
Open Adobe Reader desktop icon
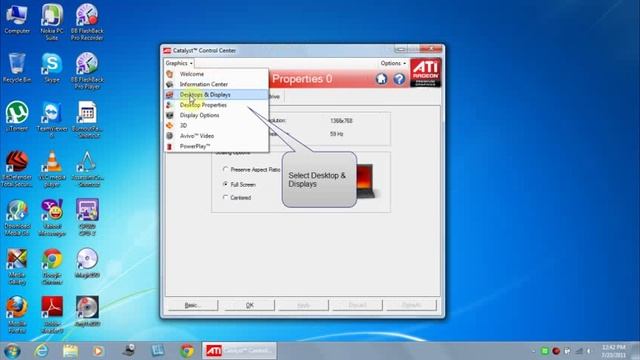[x=52, y=315]
